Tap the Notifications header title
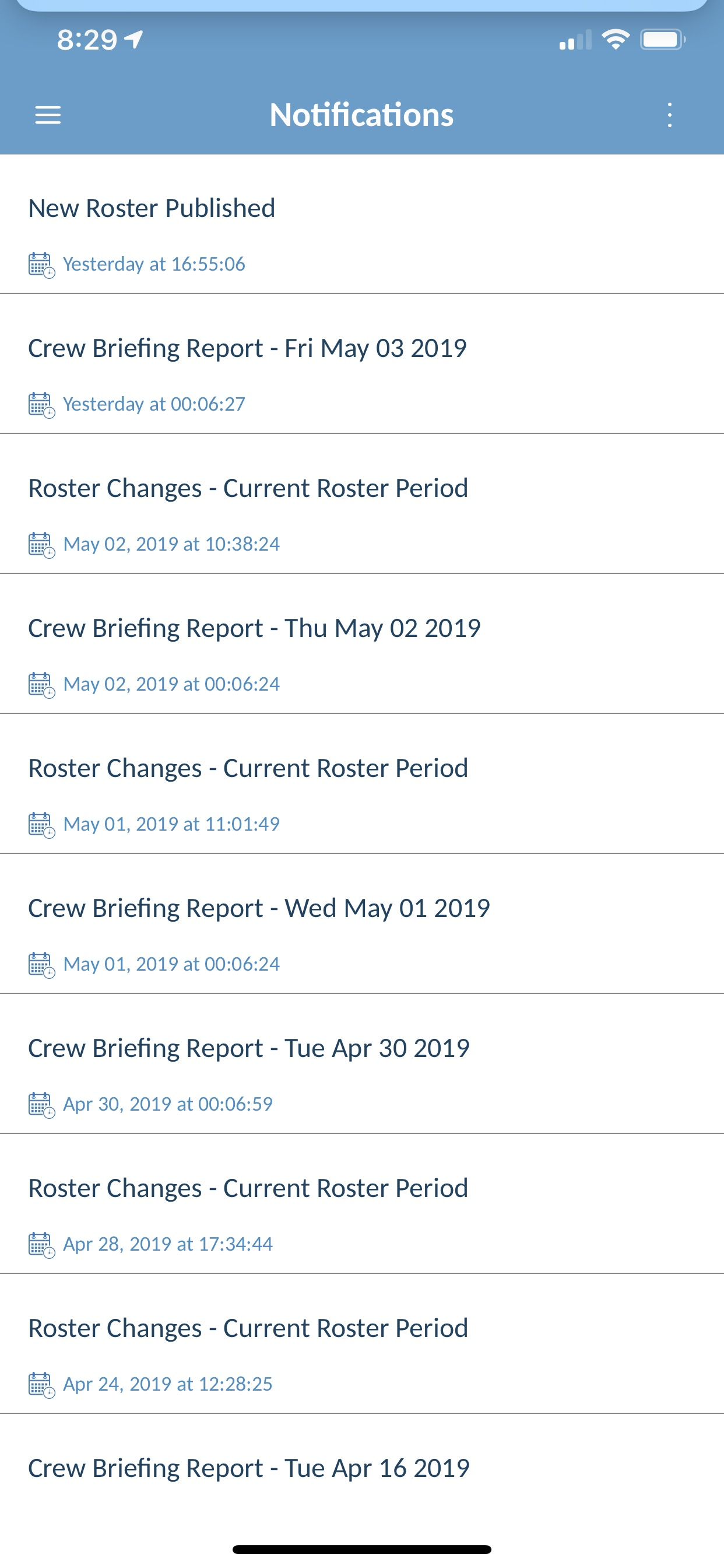 click(361, 114)
